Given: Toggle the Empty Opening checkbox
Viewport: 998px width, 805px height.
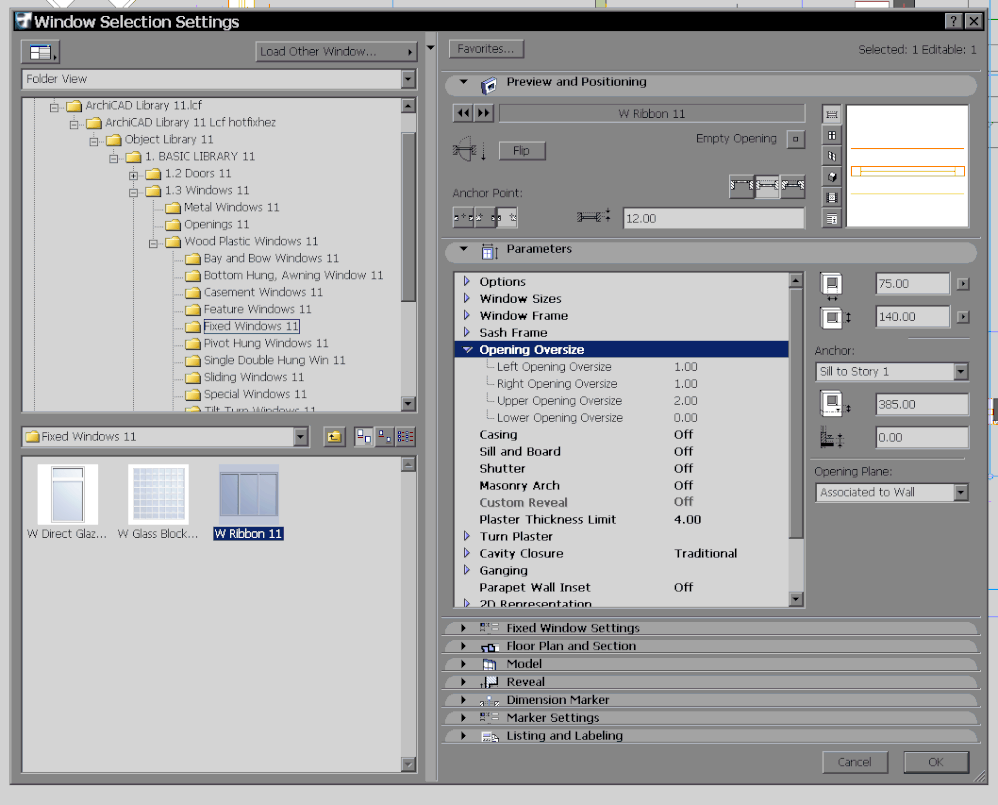Looking at the screenshot, I should pyautogui.click(x=795, y=139).
